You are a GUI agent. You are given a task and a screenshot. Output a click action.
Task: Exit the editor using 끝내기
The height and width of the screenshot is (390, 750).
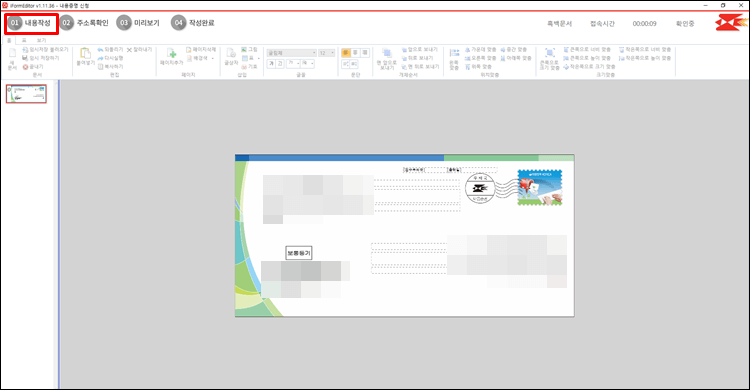(x=33, y=67)
